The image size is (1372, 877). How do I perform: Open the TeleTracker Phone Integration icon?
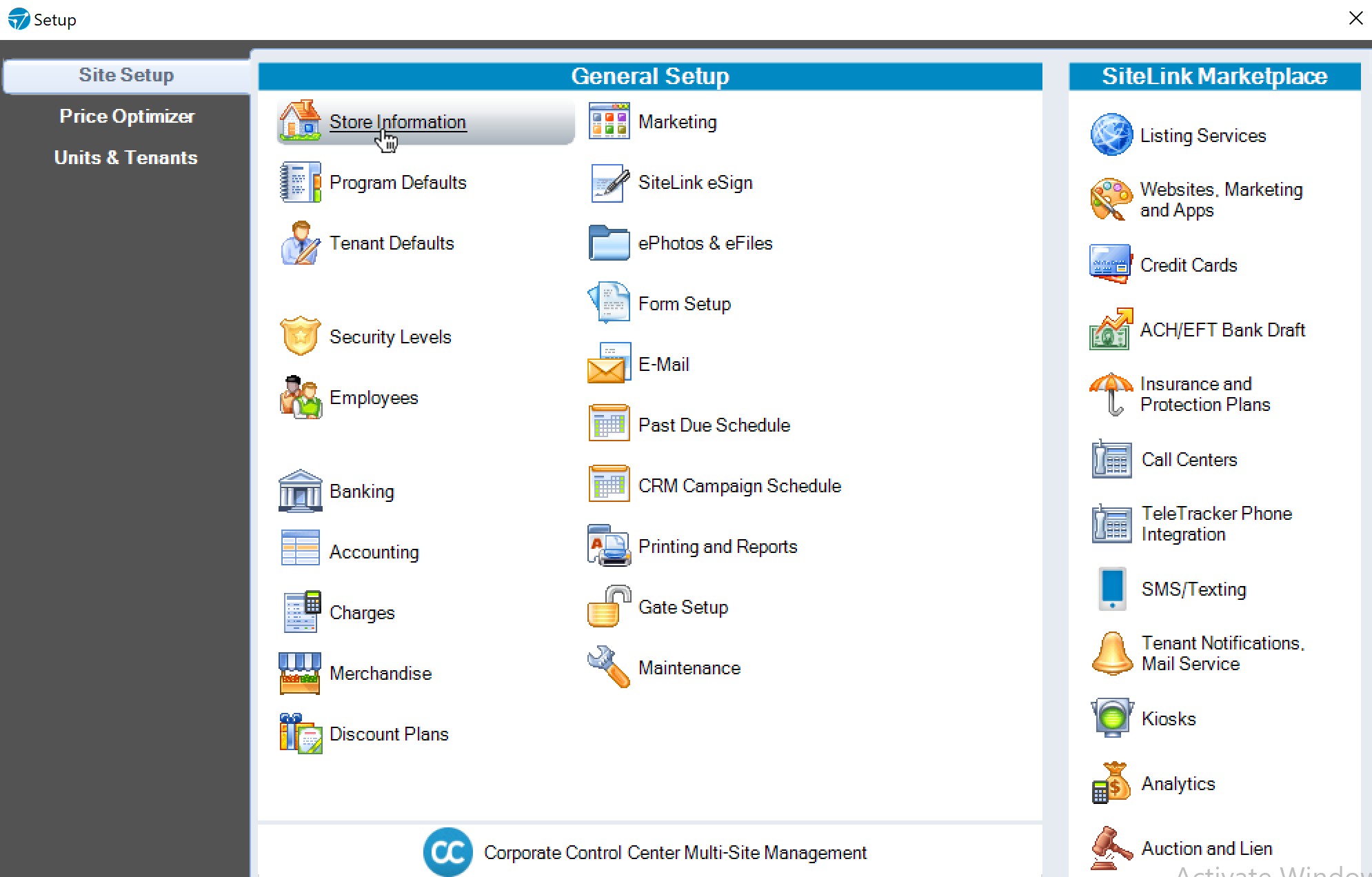pos(1111,523)
